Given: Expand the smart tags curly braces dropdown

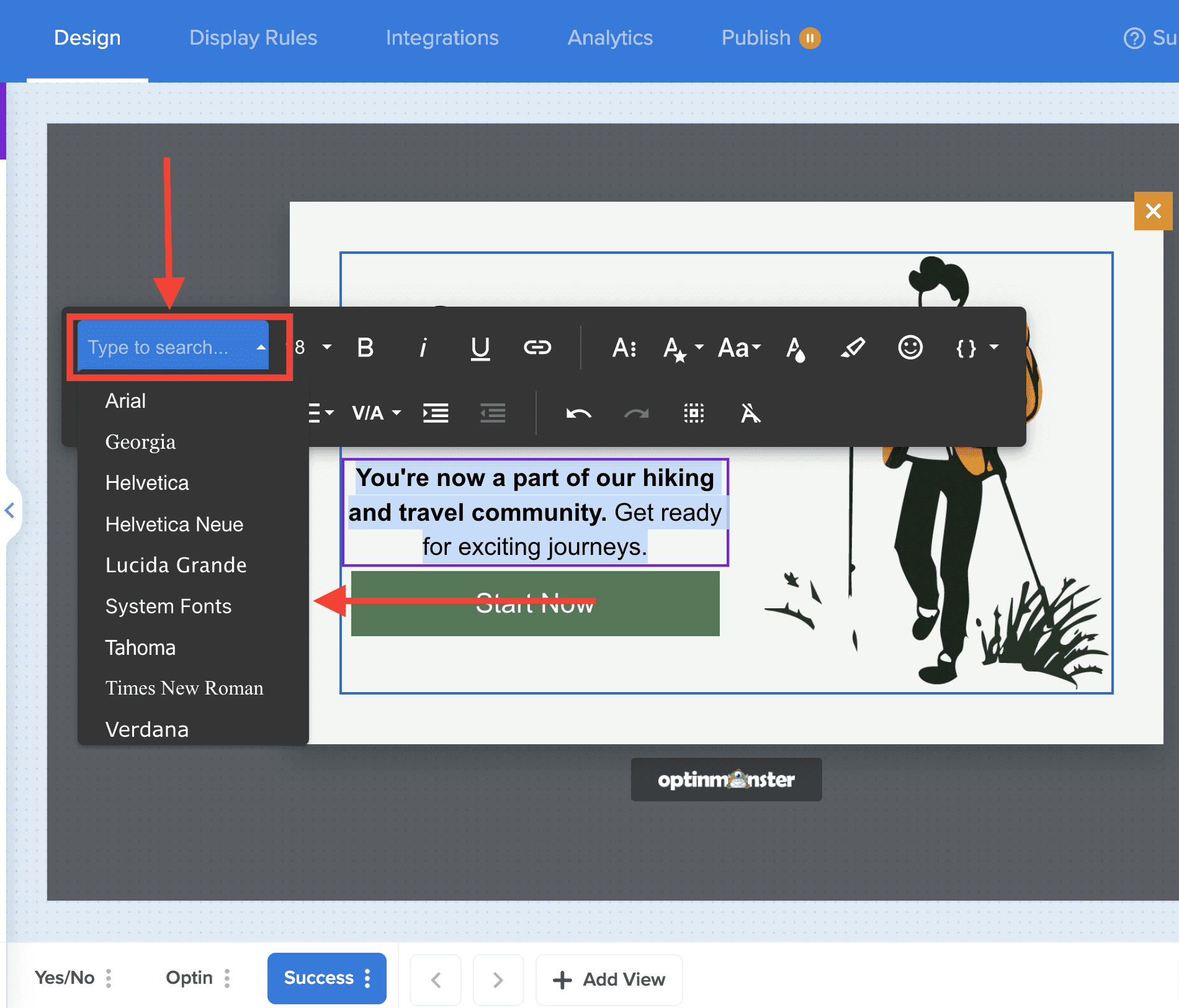Looking at the screenshot, I should click(977, 348).
